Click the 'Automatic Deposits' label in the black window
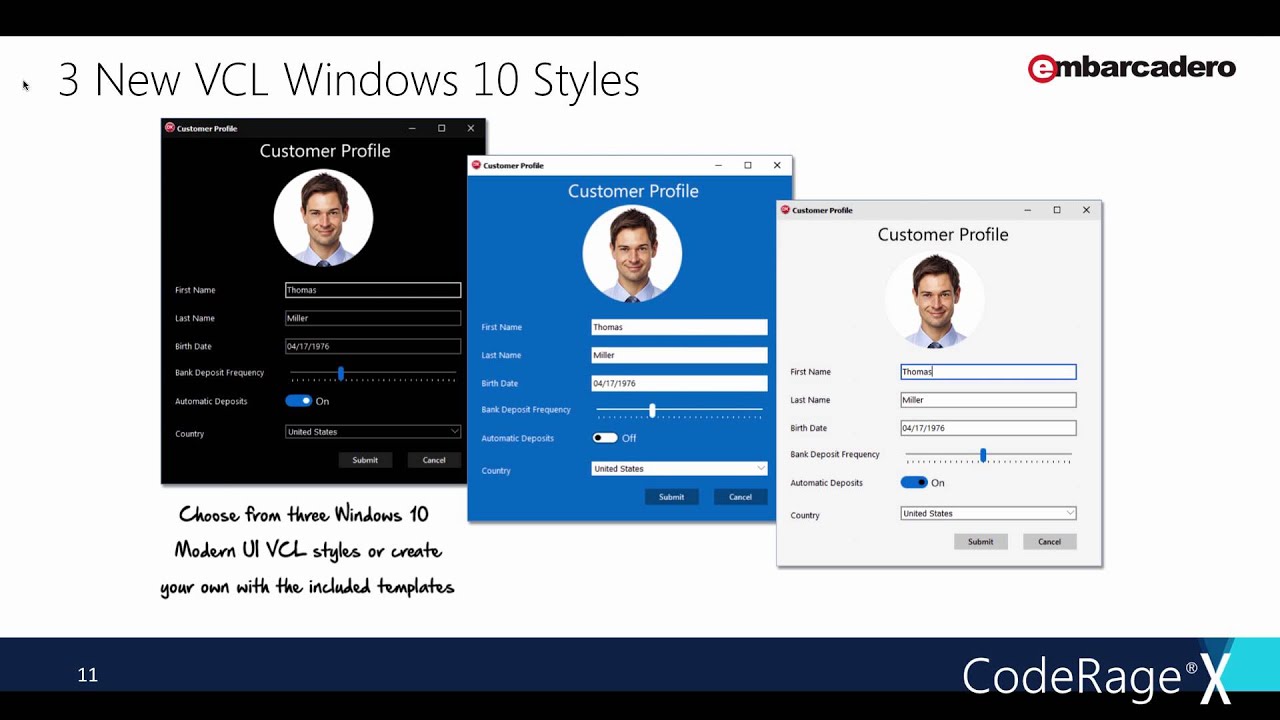 pyautogui.click(x=211, y=401)
